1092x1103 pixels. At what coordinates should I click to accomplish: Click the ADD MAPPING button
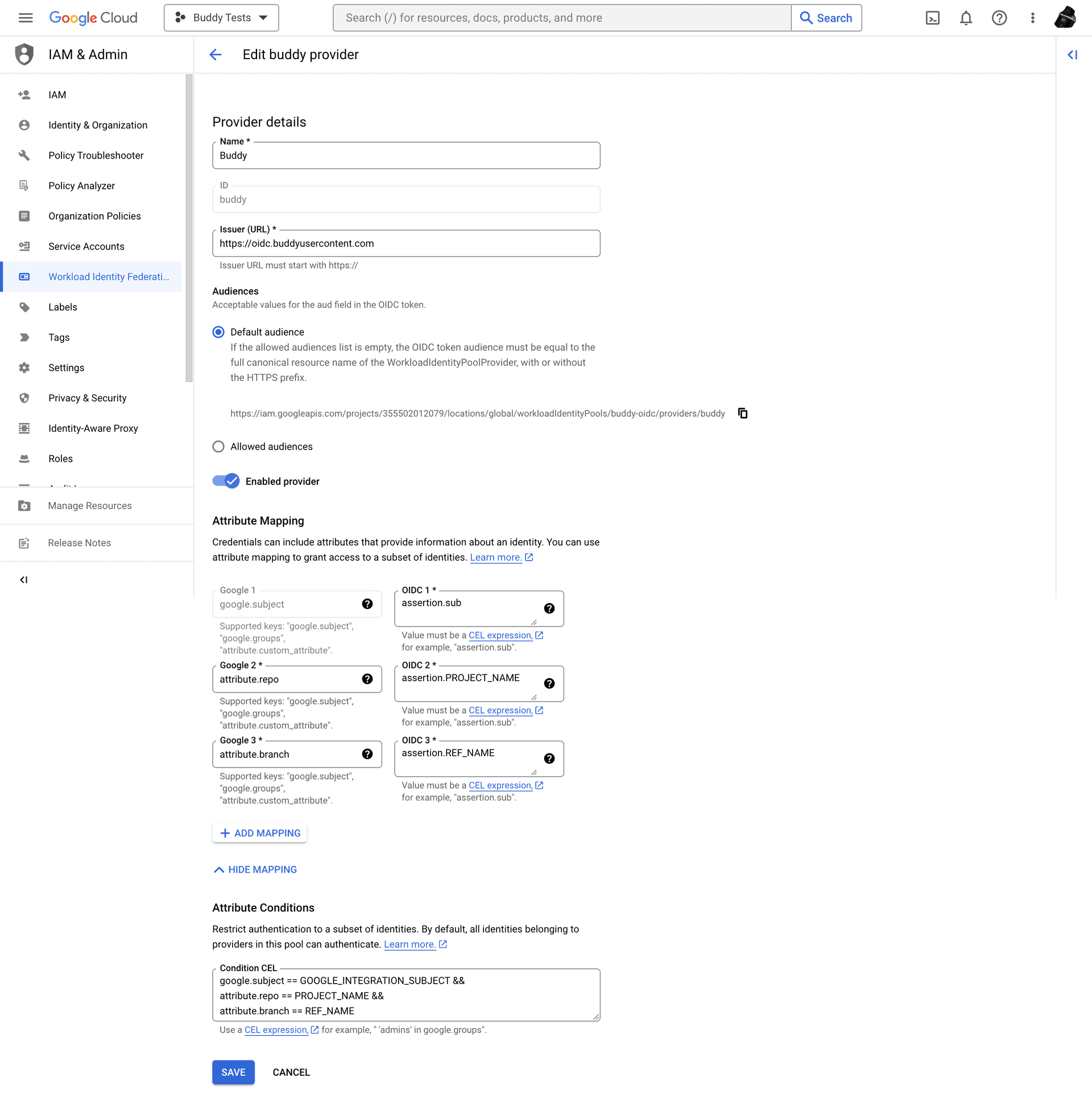tap(259, 833)
